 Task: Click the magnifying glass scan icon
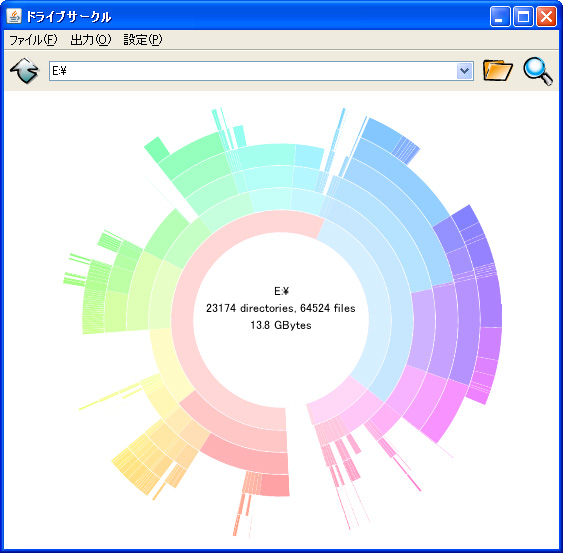[538, 71]
